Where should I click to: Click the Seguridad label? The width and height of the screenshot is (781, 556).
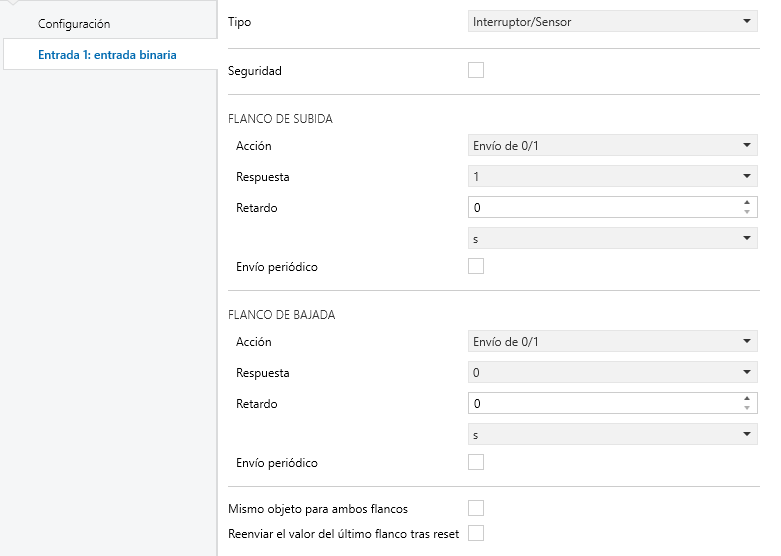[255, 71]
